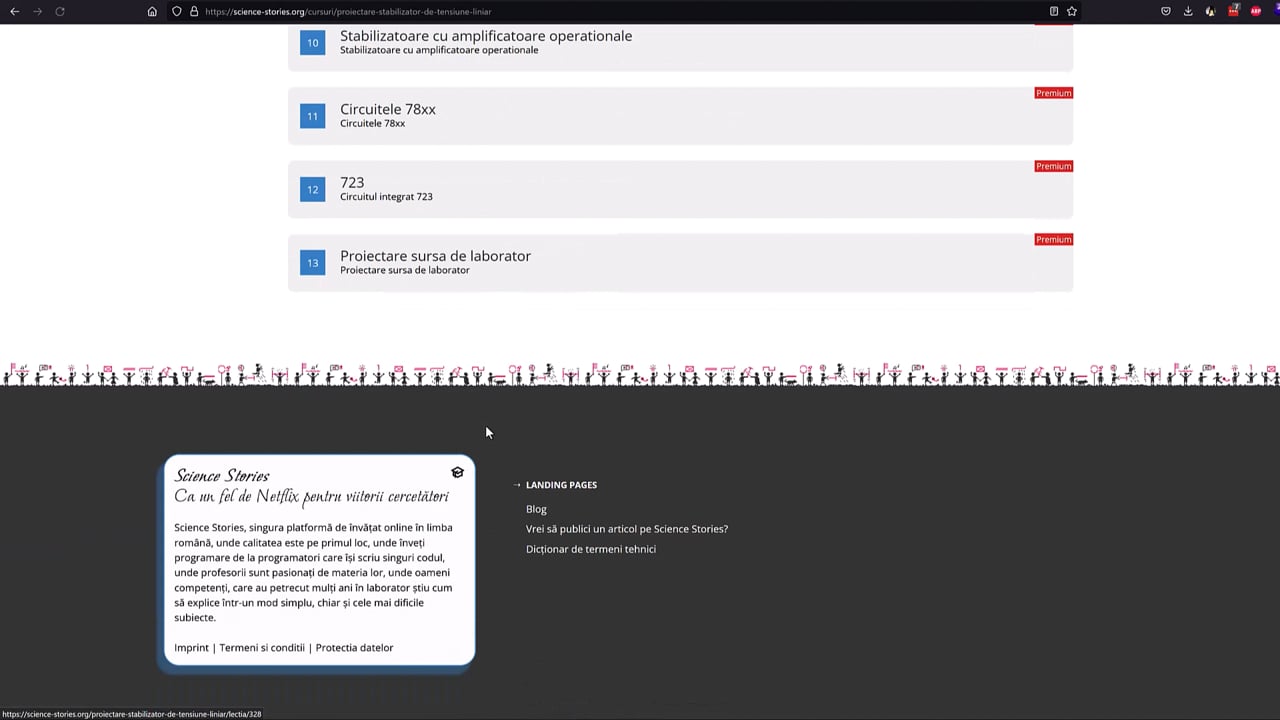Viewport: 1280px width, 720px height.
Task: Open the browser downloads panel
Action: 1188,11
